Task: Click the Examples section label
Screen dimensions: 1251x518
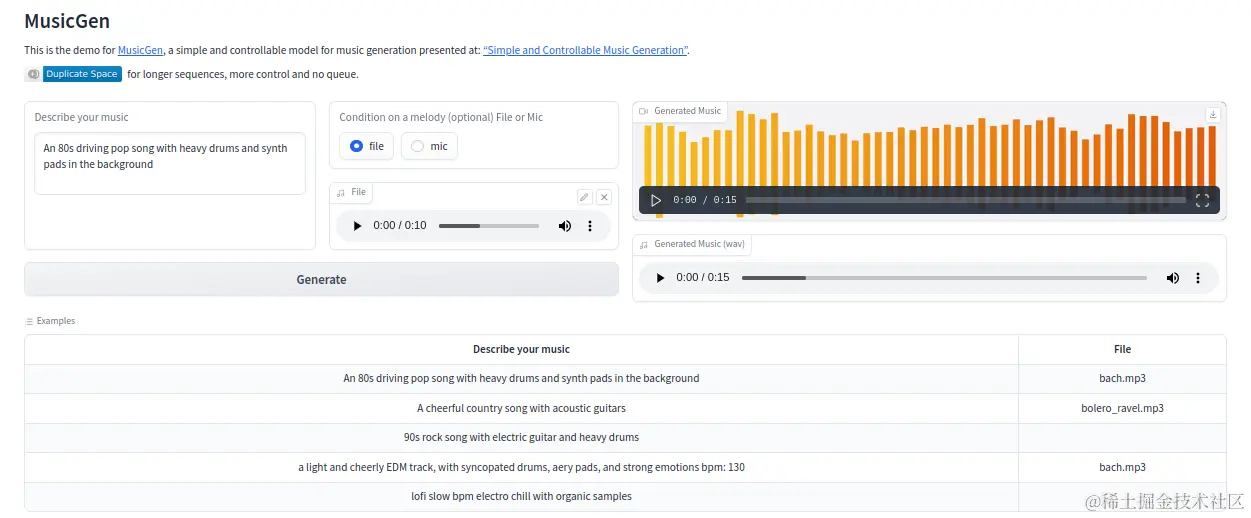Action: click(x=50, y=321)
